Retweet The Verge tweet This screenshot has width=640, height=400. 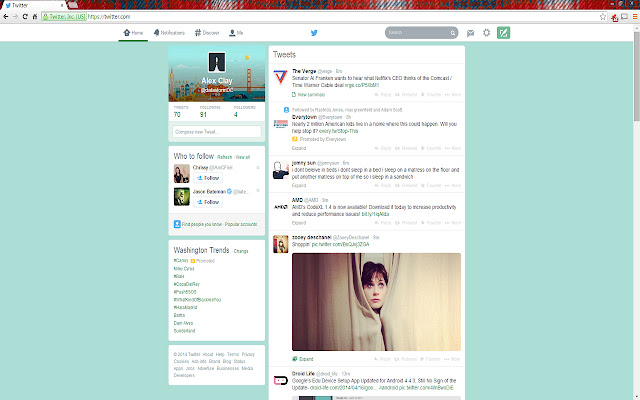[406, 95]
